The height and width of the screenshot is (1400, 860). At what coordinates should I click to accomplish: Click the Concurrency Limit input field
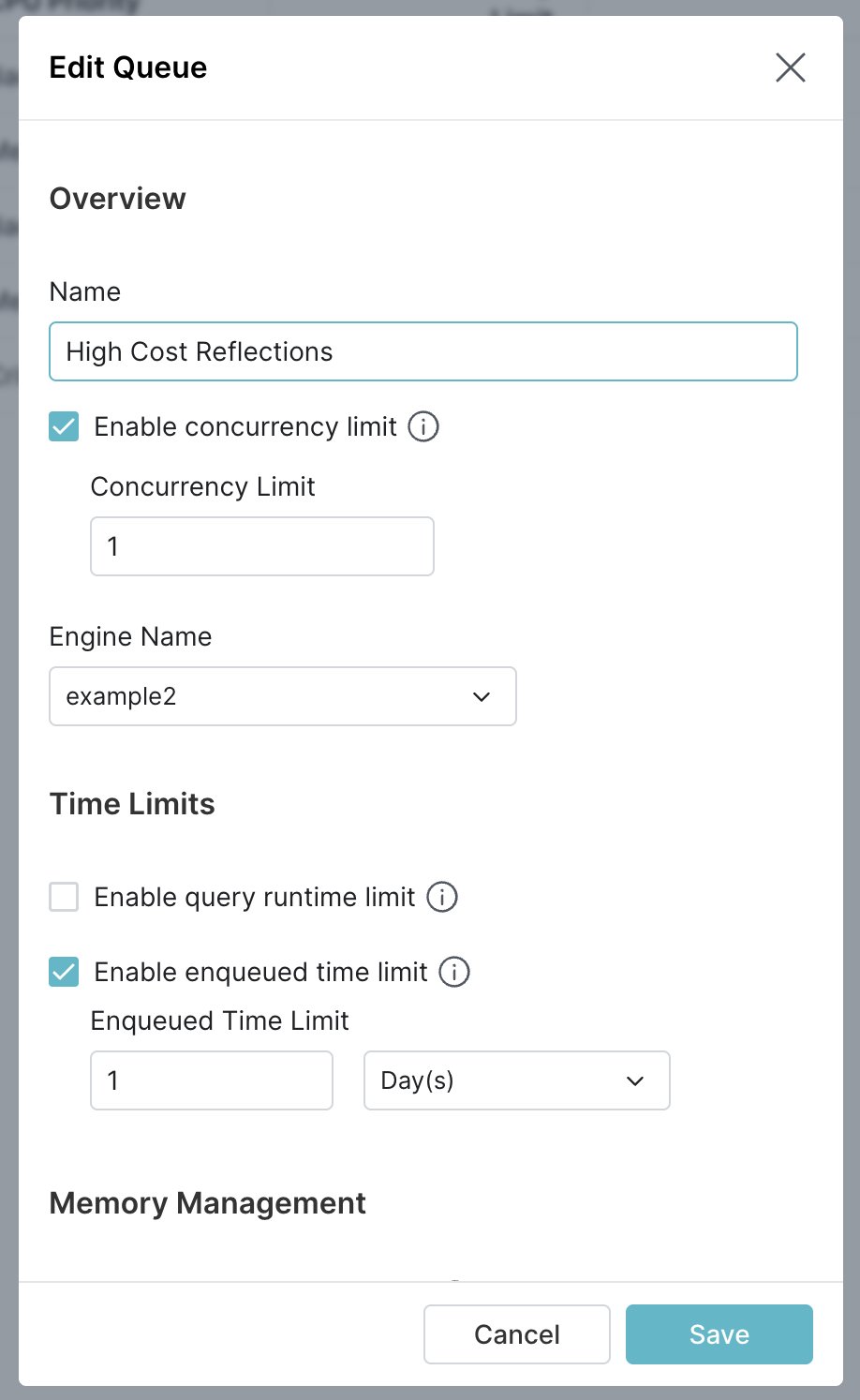[x=262, y=546]
